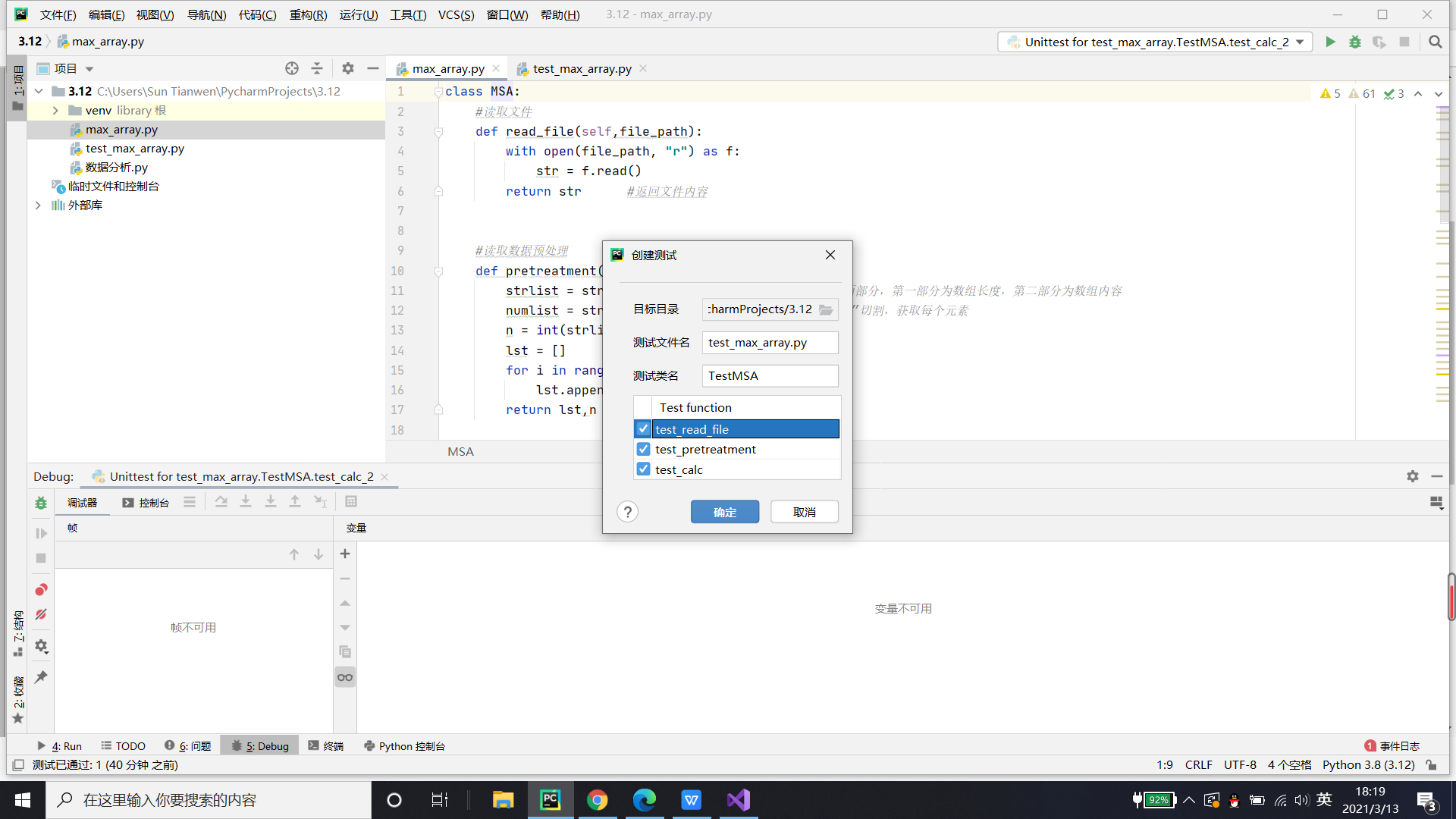This screenshot has width=1456, height=819.
Task: Click the 取消 button
Action: 804,512
